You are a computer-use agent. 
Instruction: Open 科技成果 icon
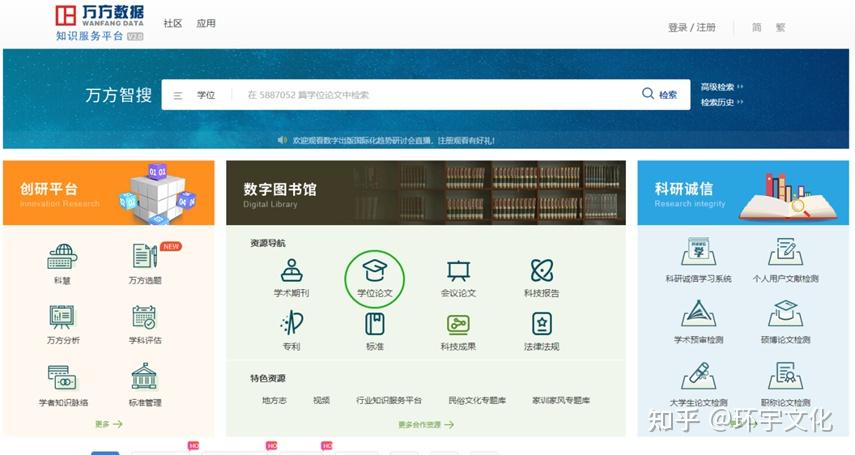[x=458, y=324]
